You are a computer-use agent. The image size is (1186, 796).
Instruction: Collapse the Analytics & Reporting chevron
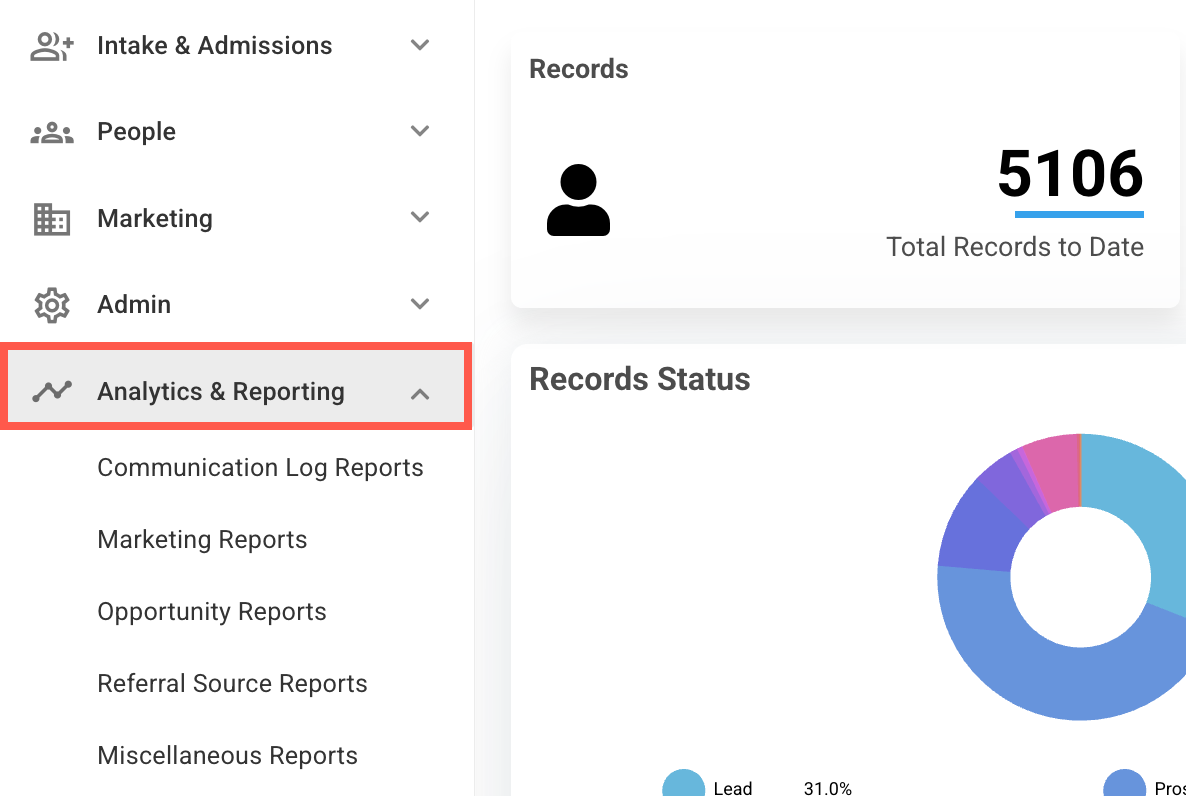pos(420,393)
